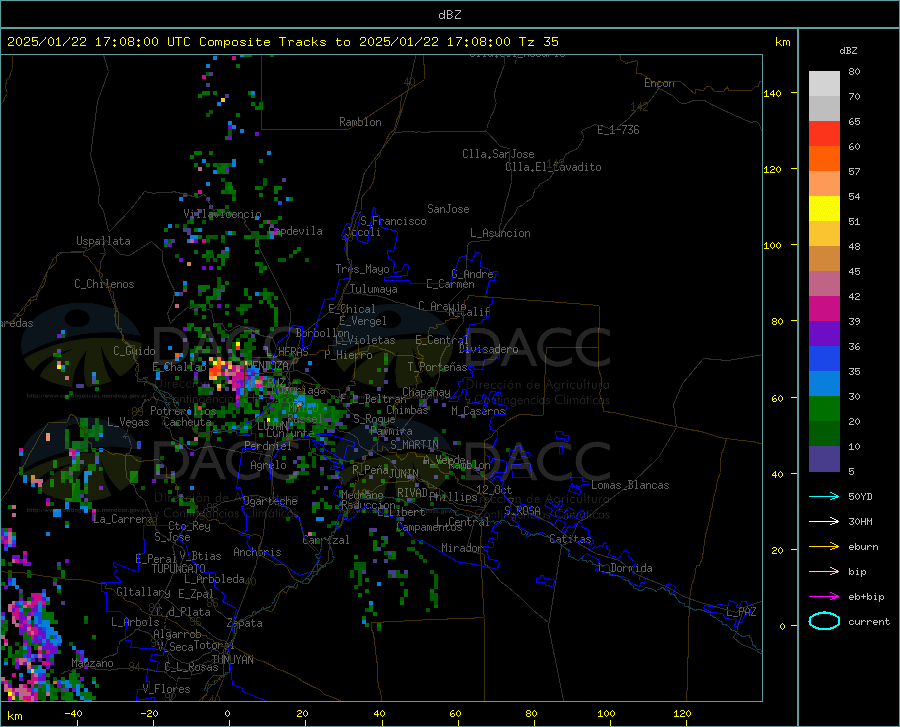
Task: Click the 'Catitas' map label
Action: tap(570, 539)
